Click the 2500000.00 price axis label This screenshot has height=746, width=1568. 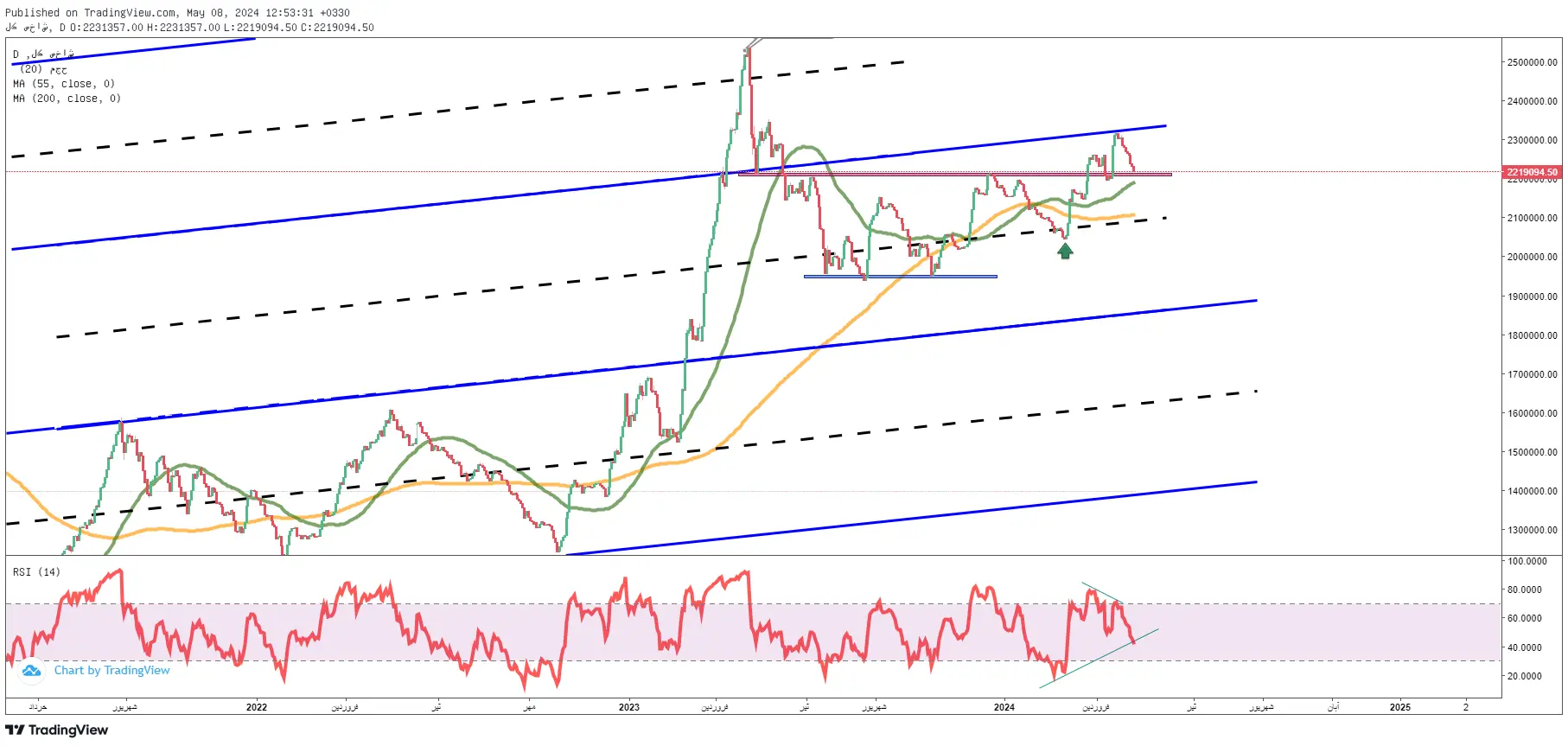[1533, 62]
